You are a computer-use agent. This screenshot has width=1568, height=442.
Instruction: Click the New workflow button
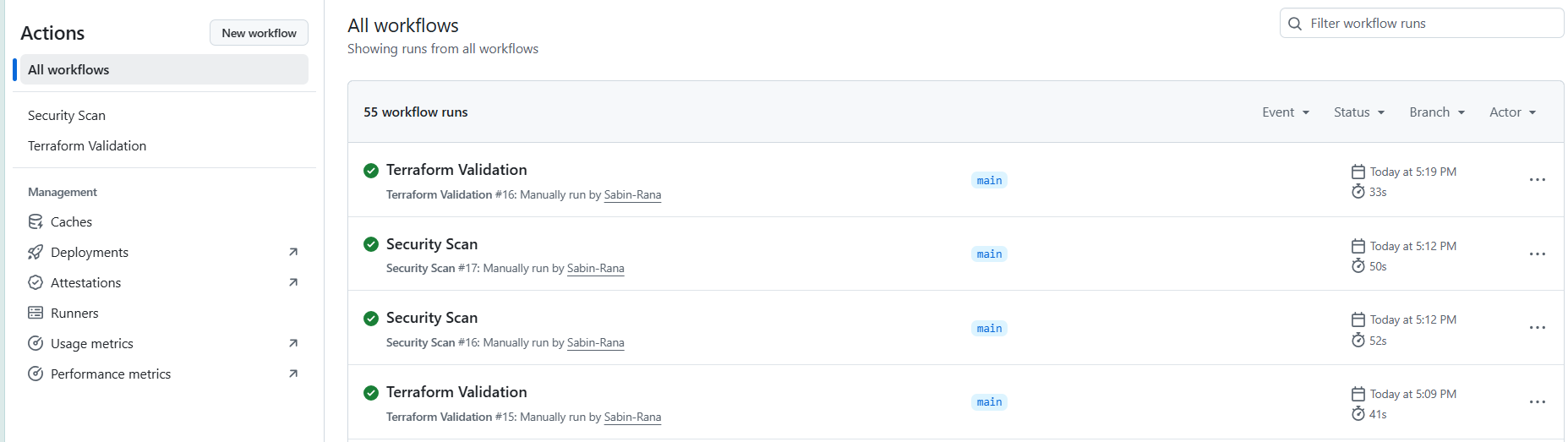pyautogui.click(x=259, y=33)
